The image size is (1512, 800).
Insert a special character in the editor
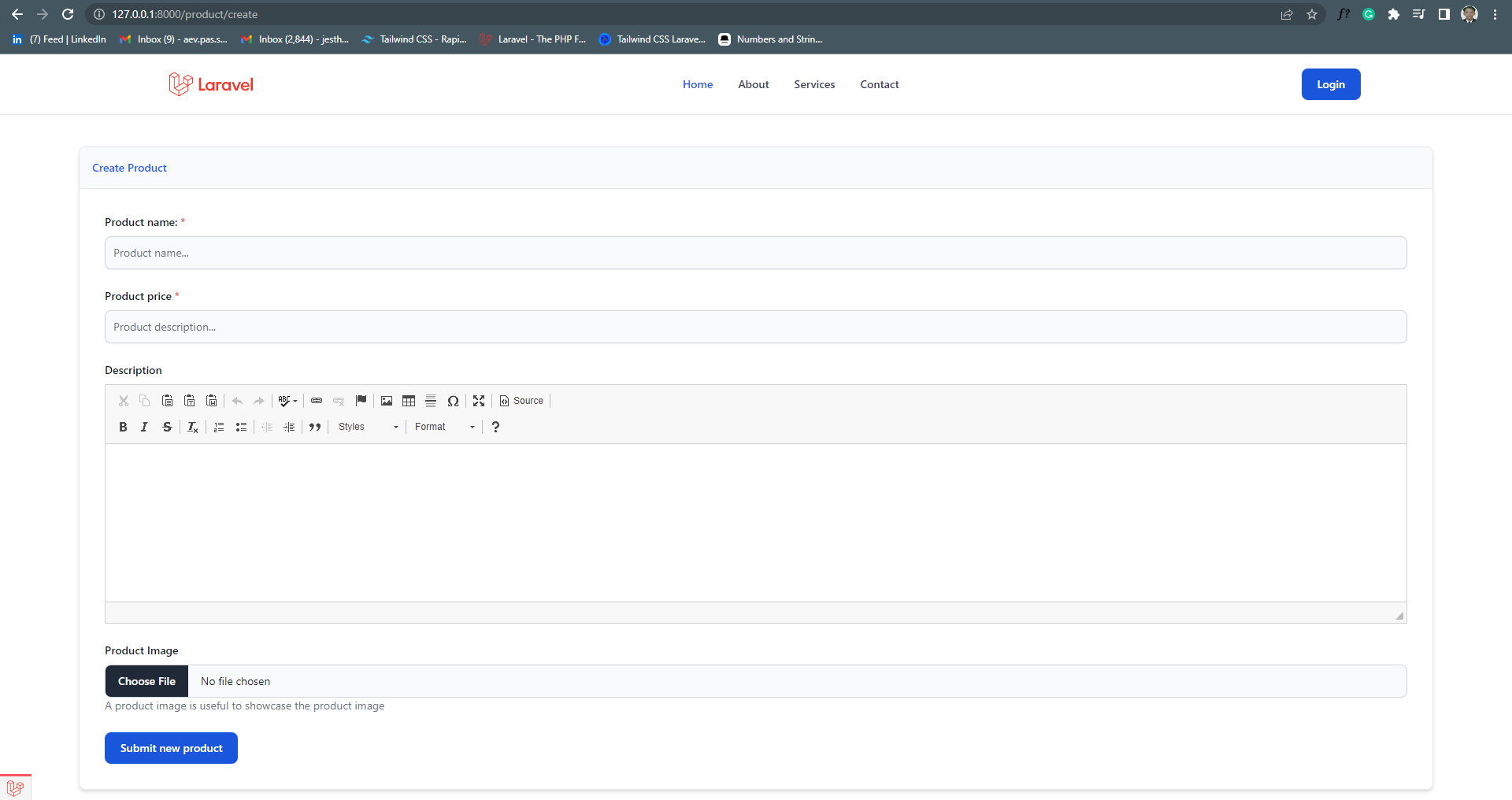click(454, 401)
